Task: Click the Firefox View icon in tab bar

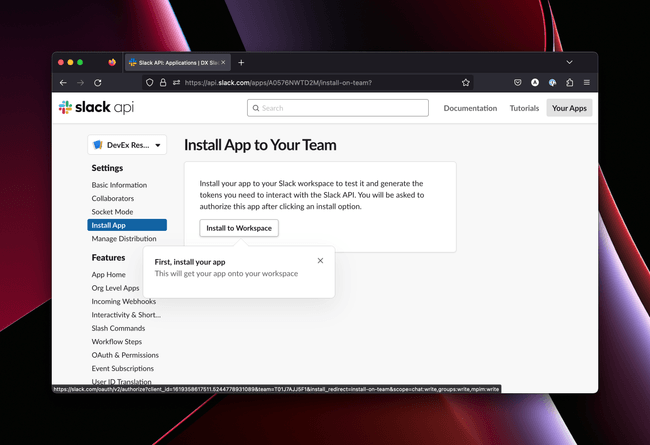Action: (112, 62)
